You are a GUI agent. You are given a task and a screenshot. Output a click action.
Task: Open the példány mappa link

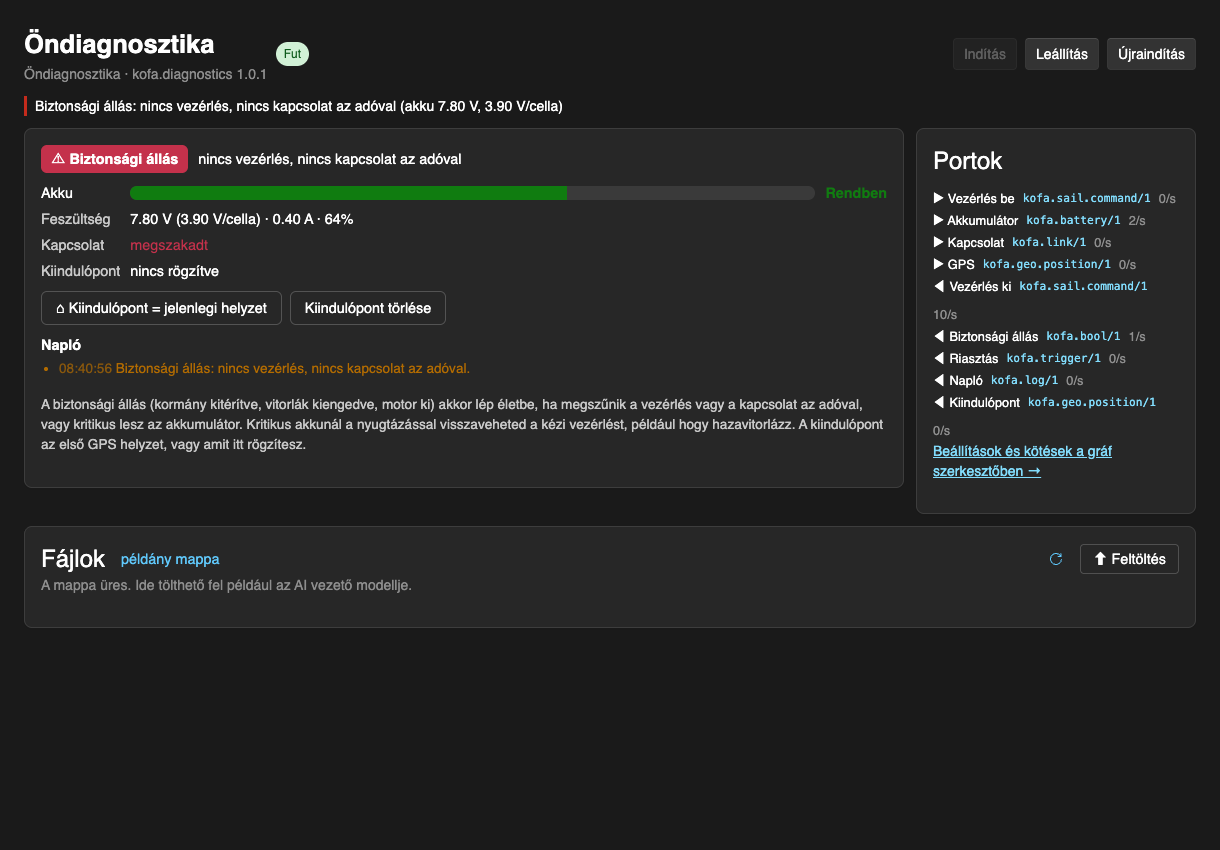(x=170, y=559)
